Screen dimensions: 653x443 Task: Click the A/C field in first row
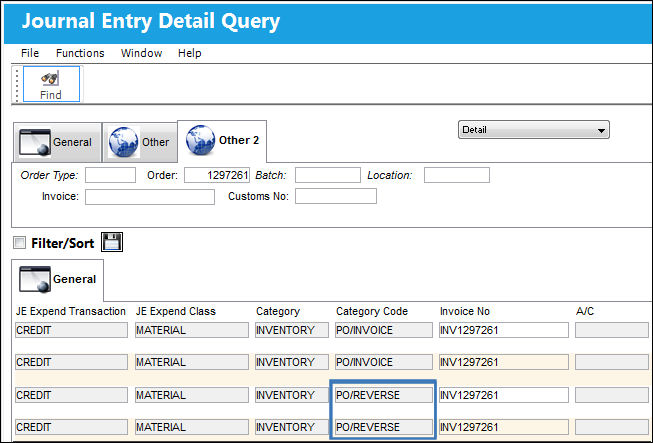612,330
